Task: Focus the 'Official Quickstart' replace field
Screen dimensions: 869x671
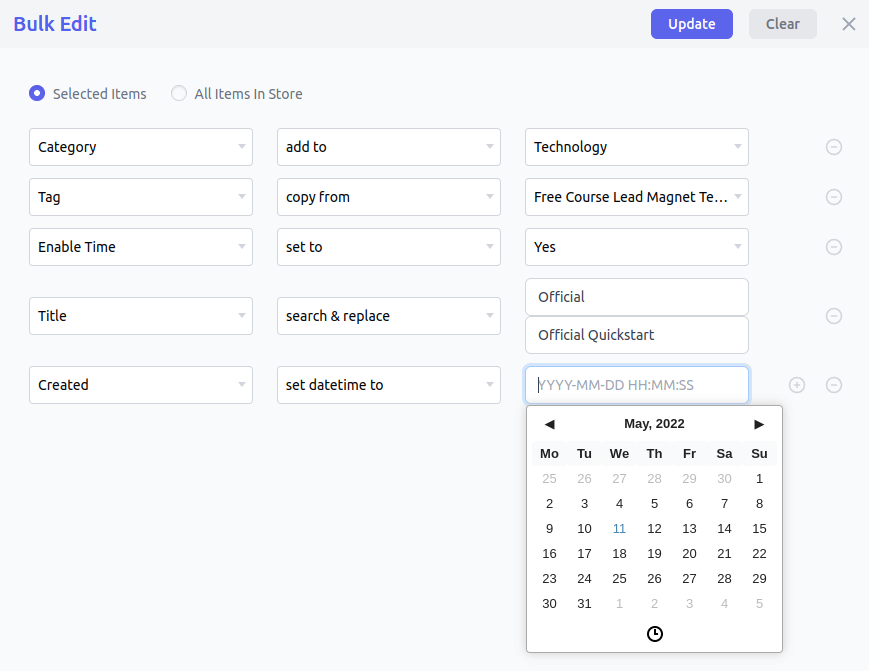Action: pos(637,335)
